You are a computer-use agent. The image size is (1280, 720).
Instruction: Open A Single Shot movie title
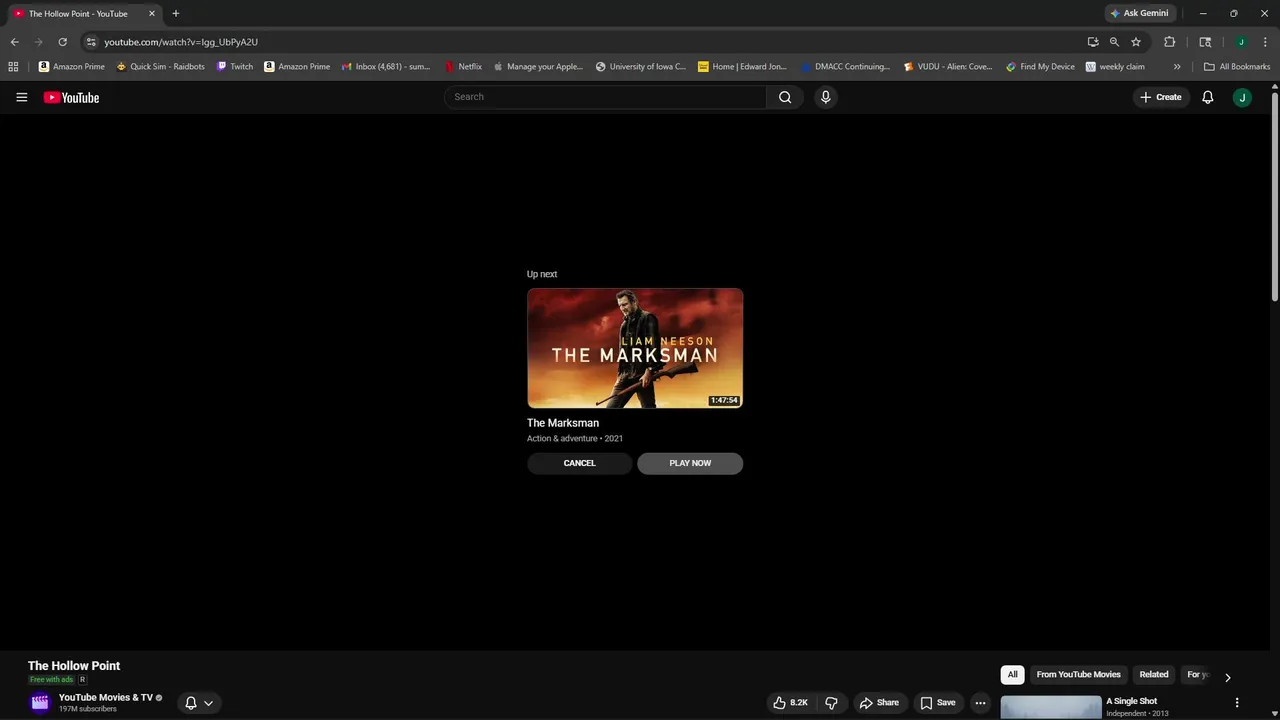1131,701
